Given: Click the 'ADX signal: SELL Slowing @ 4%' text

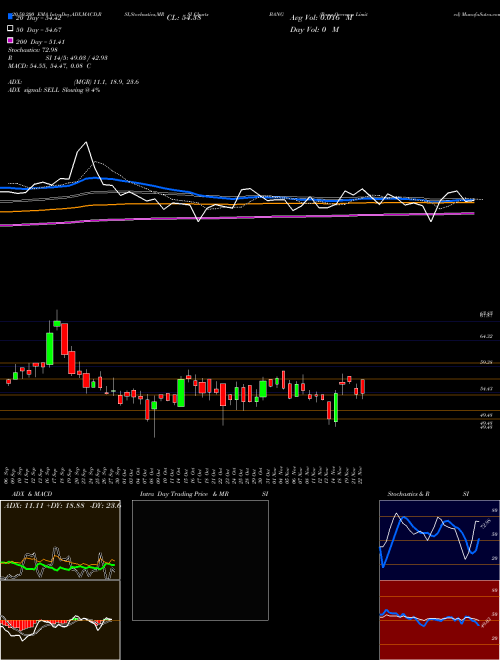Looking at the screenshot, I should click(x=54, y=90).
